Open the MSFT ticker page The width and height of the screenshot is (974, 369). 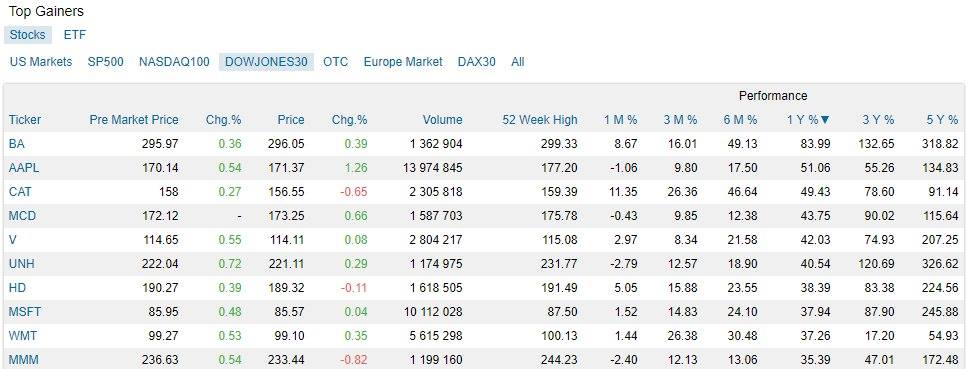tap(25, 312)
